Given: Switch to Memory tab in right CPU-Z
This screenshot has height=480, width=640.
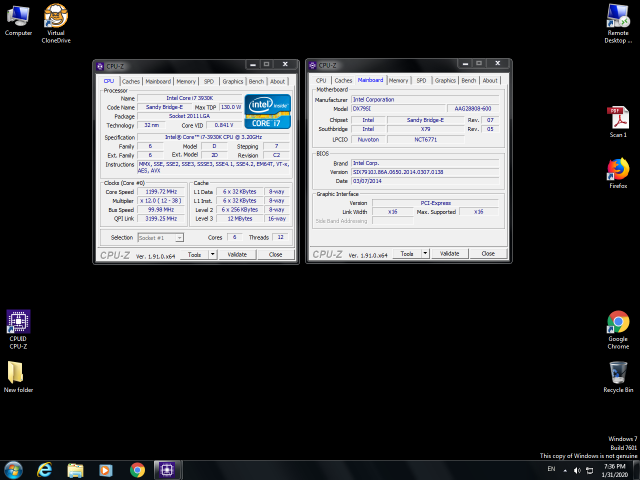Looking at the screenshot, I should (398, 80).
